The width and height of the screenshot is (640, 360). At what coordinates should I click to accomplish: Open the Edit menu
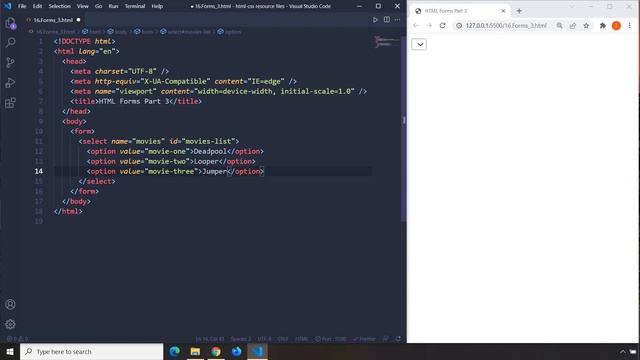[37, 6]
